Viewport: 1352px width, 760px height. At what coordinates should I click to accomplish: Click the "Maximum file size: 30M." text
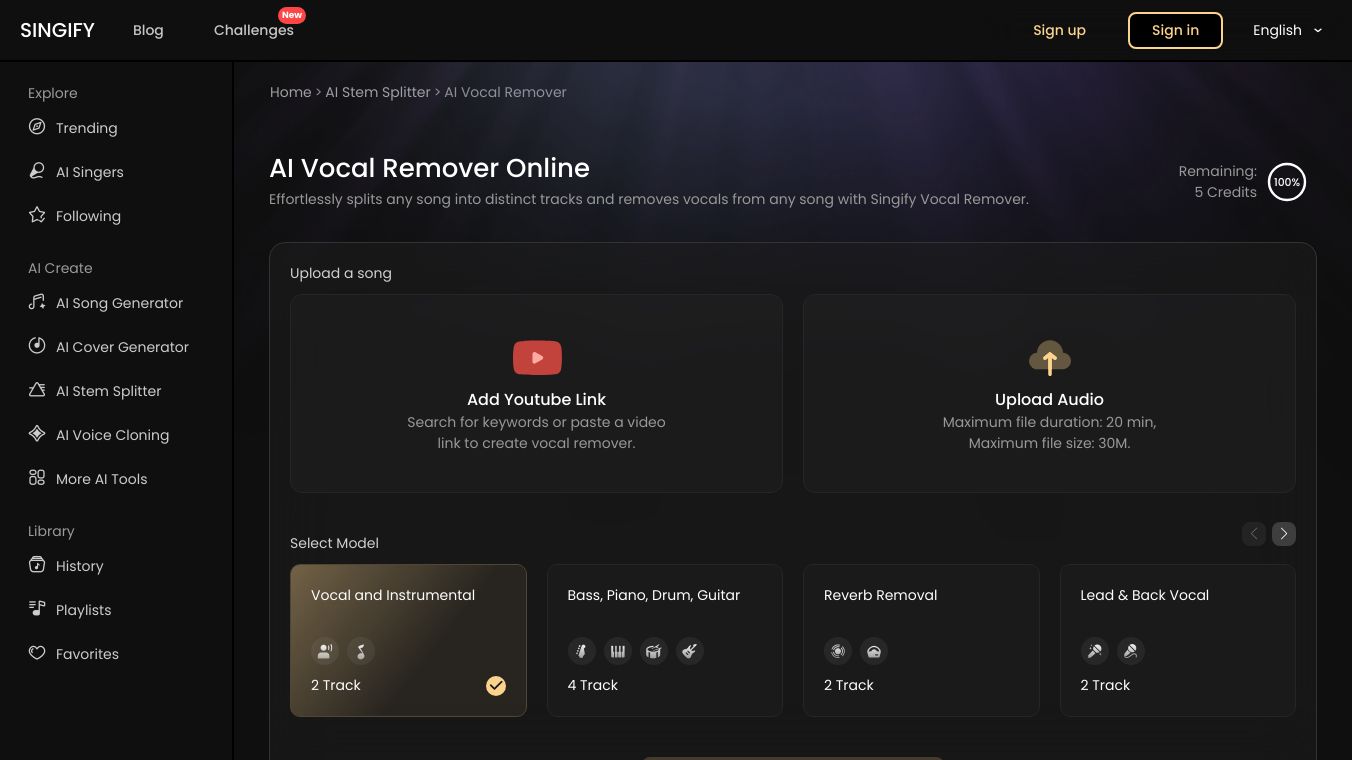[1050, 443]
